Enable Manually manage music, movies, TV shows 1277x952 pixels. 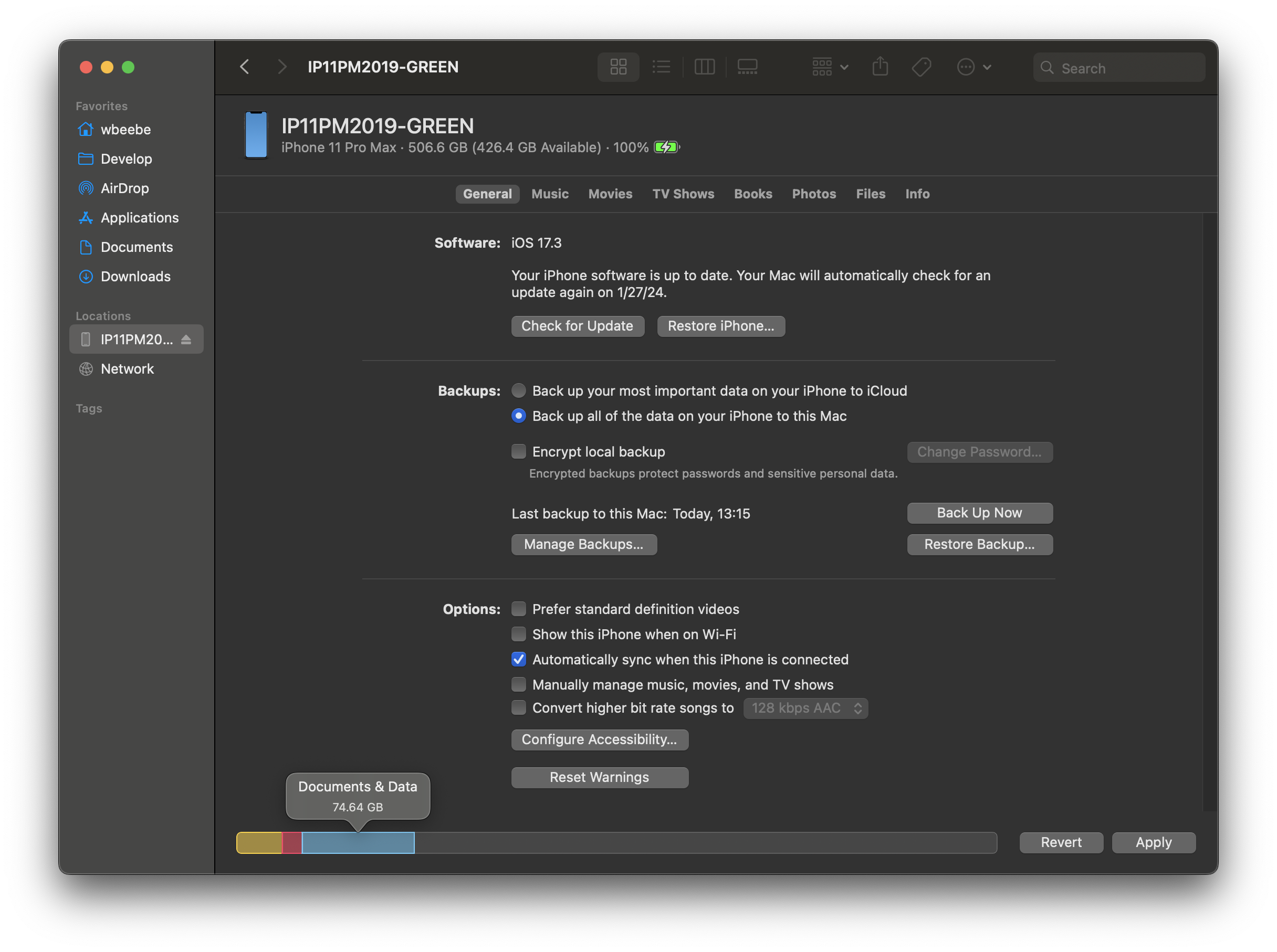[518, 684]
